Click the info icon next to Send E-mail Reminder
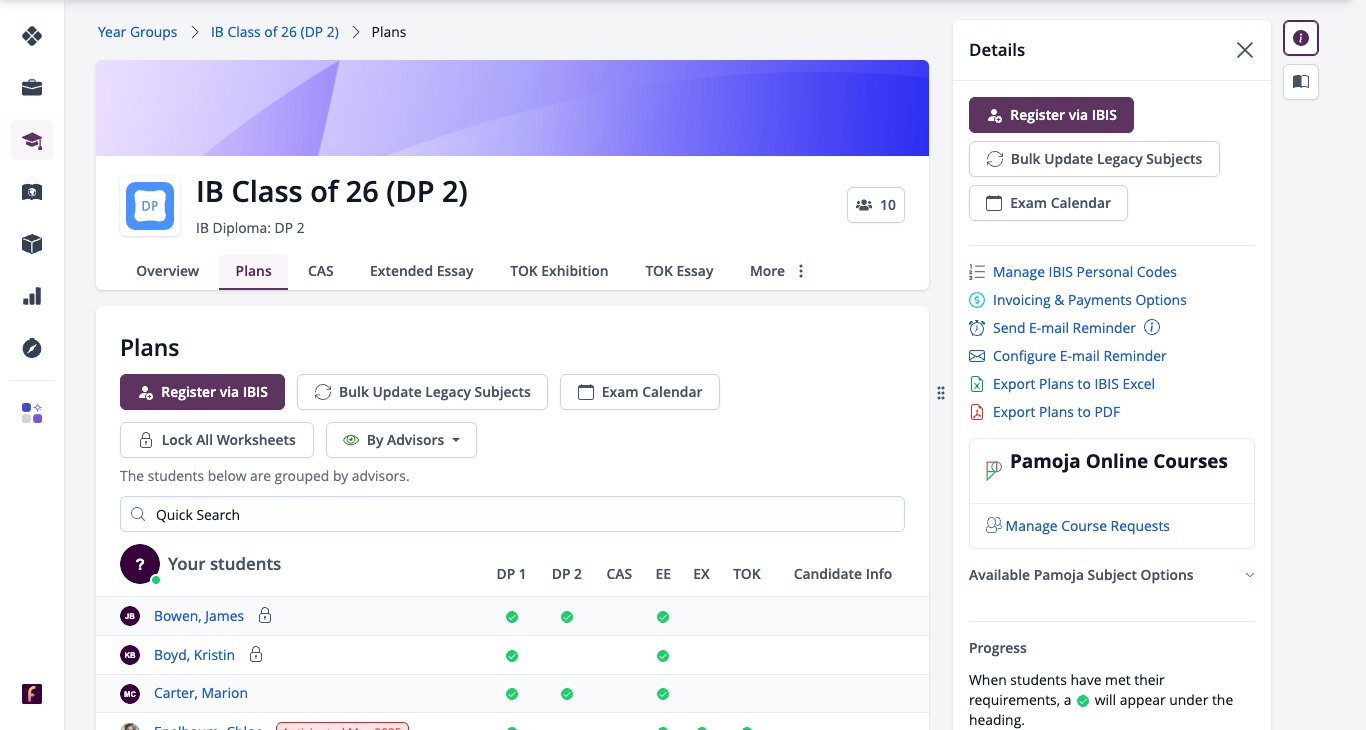The image size is (1366, 730). click(x=1152, y=328)
